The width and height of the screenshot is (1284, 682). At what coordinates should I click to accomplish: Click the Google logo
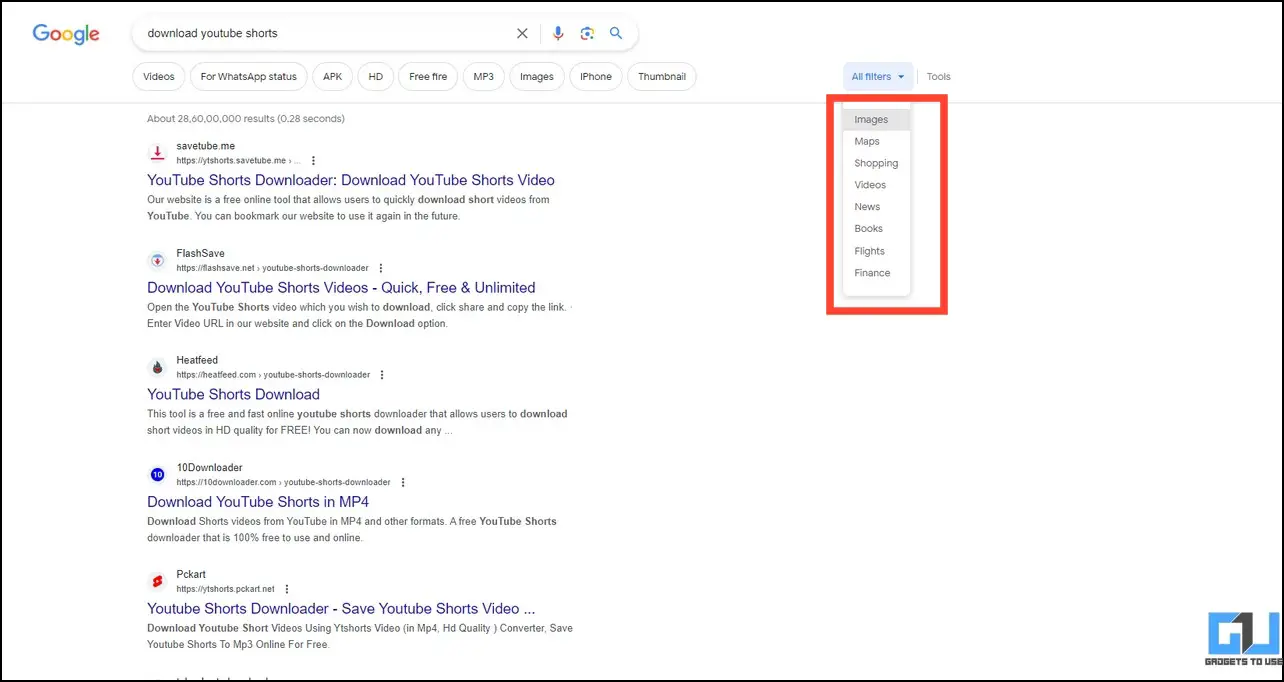(x=66, y=34)
